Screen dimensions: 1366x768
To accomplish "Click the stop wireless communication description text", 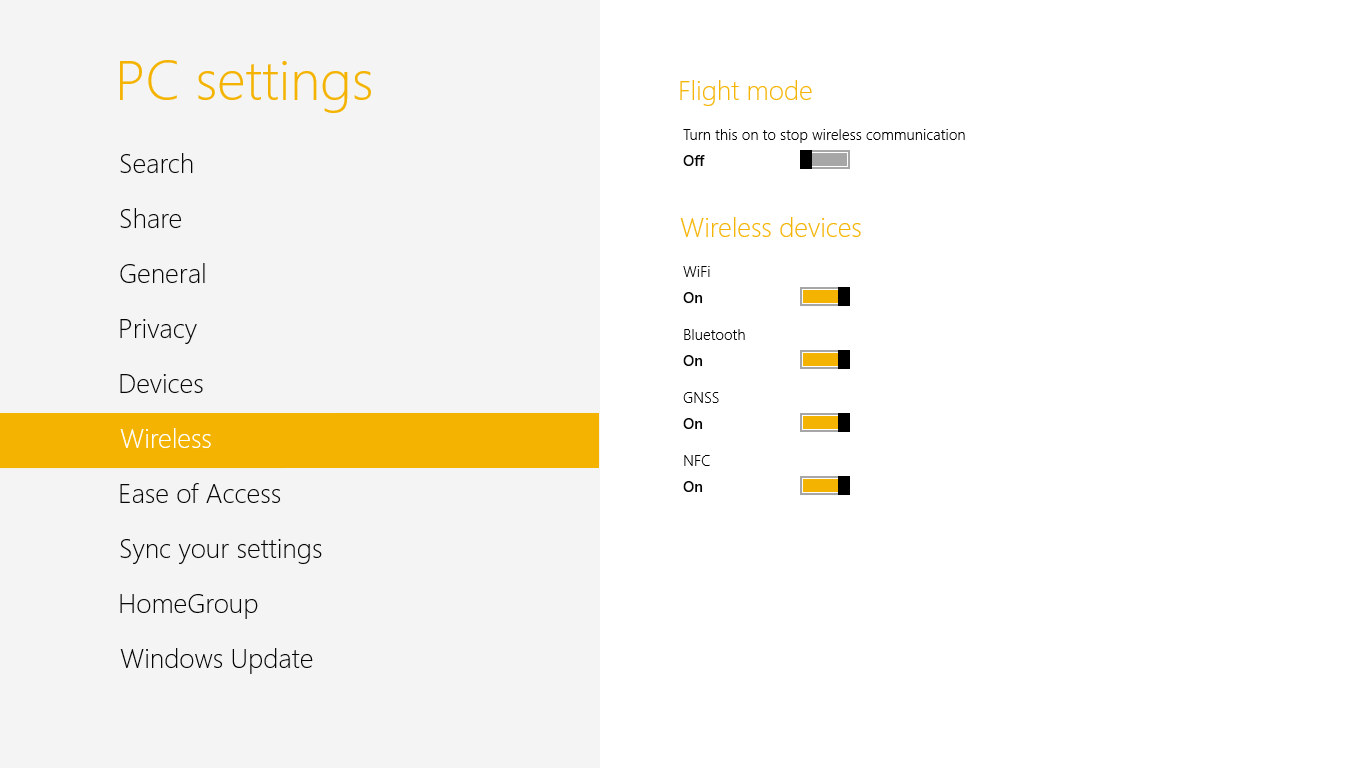I will [x=824, y=135].
